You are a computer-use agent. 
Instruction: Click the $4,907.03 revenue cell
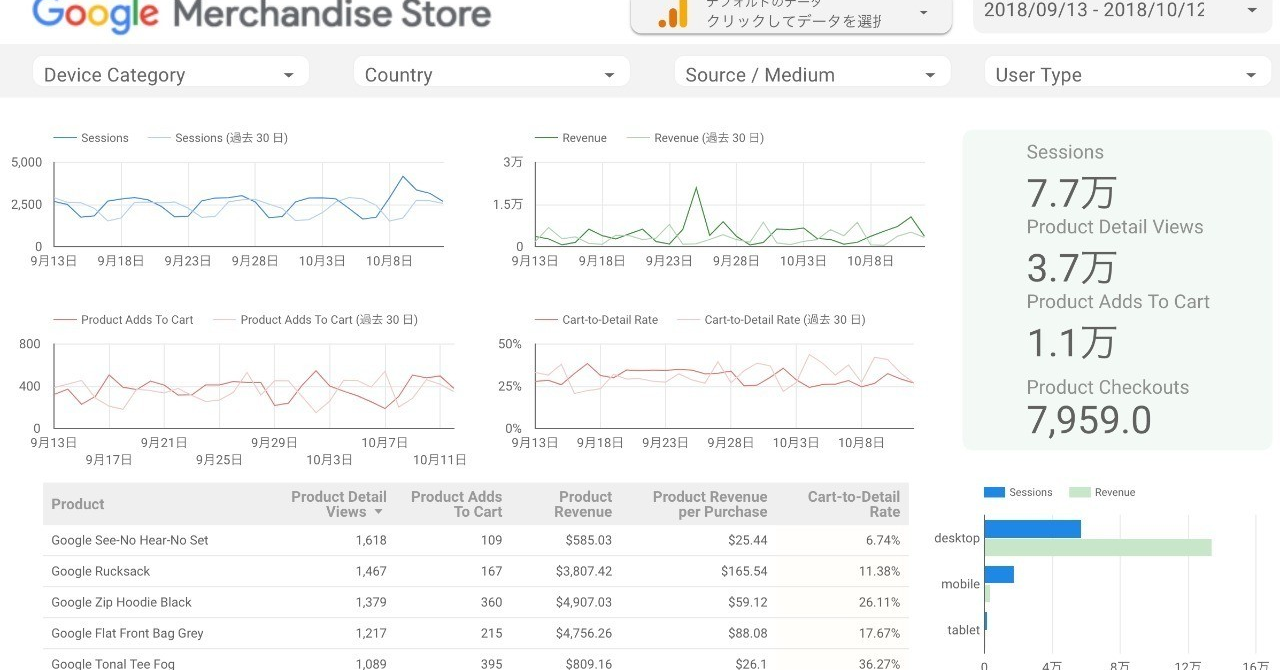click(584, 602)
